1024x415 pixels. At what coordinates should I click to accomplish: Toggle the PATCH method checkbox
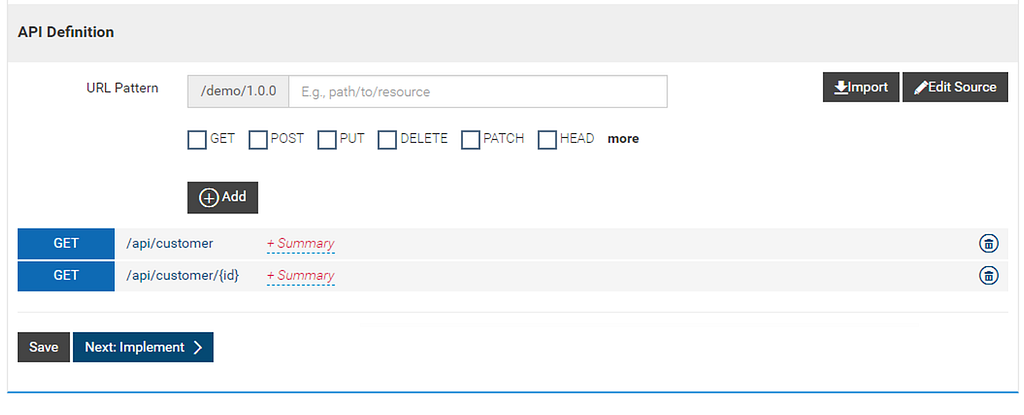[x=470, y=140]
